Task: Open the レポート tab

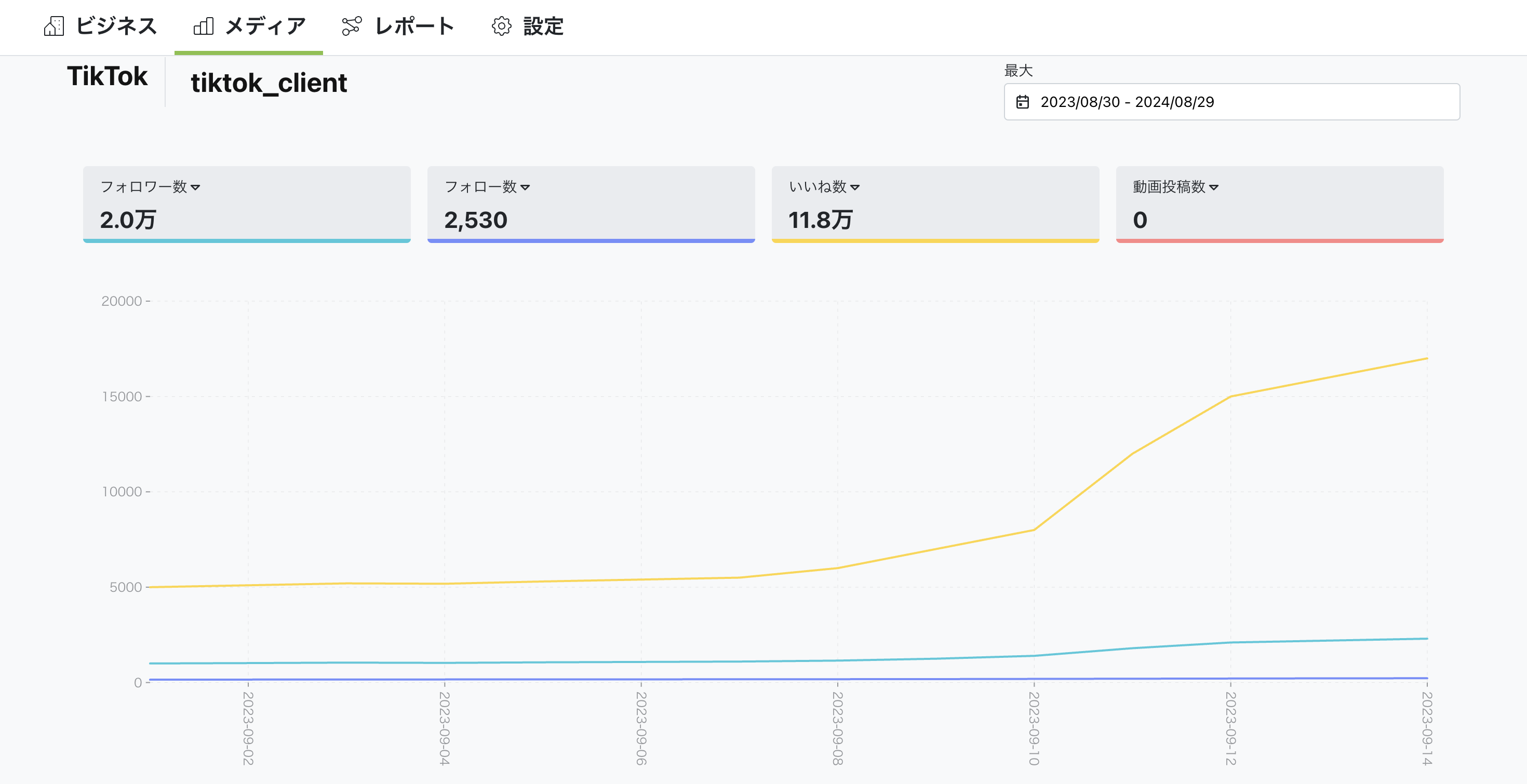Action: 398,26
